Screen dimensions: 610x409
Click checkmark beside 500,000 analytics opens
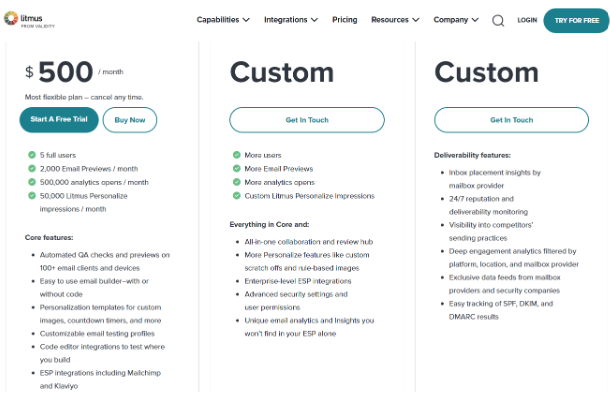(x=32, y=182)
